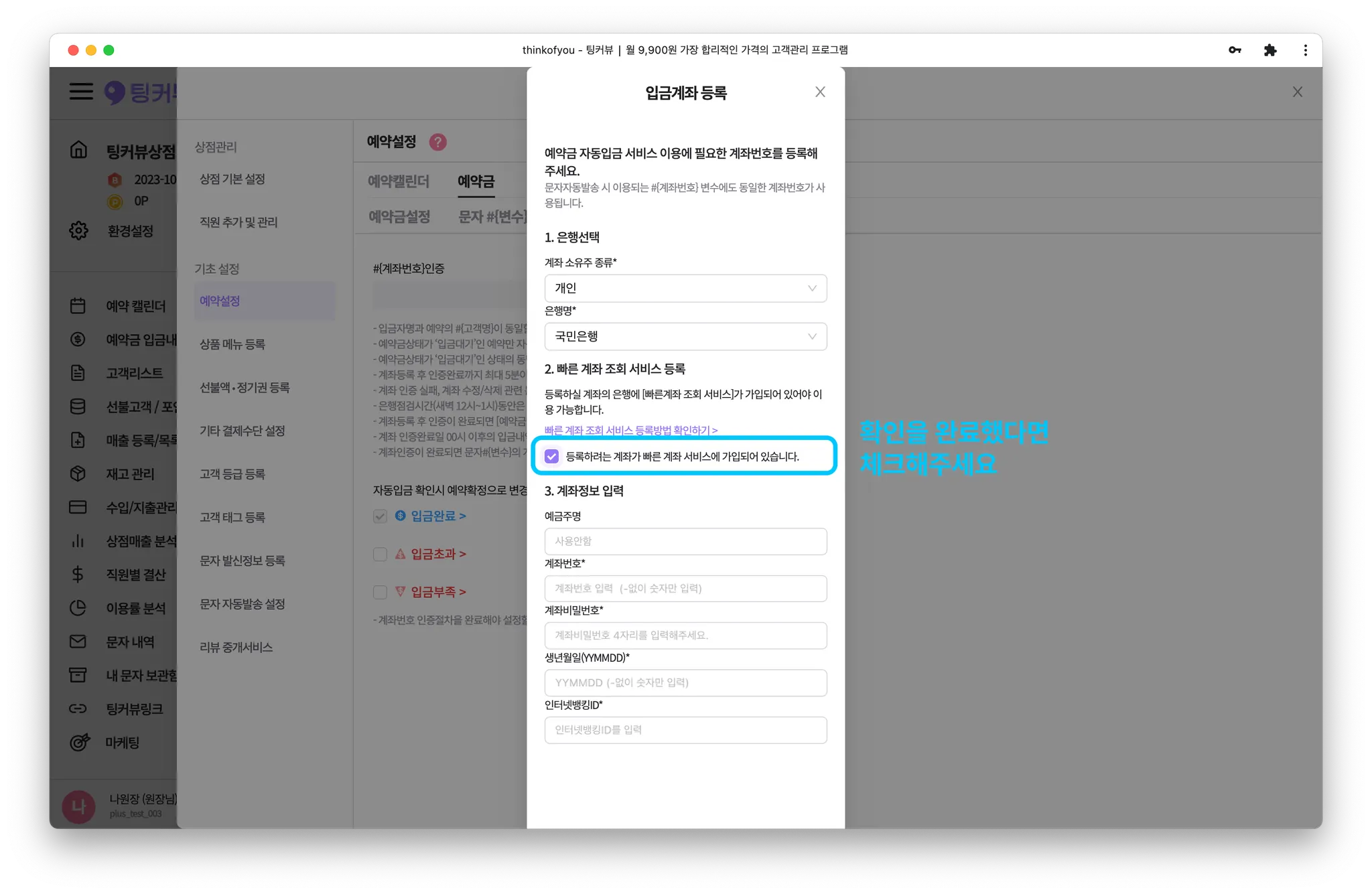Open the 계좌 소유주 종류 dropdown
The image size is (1372, 894).
click(x=685, y=288)
